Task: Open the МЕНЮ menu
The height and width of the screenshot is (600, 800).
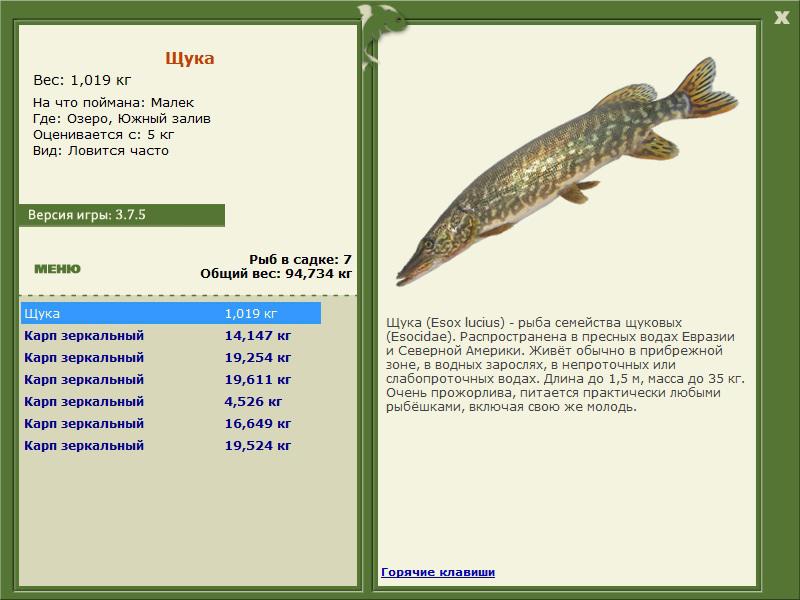Action: [x=57, y=269]
